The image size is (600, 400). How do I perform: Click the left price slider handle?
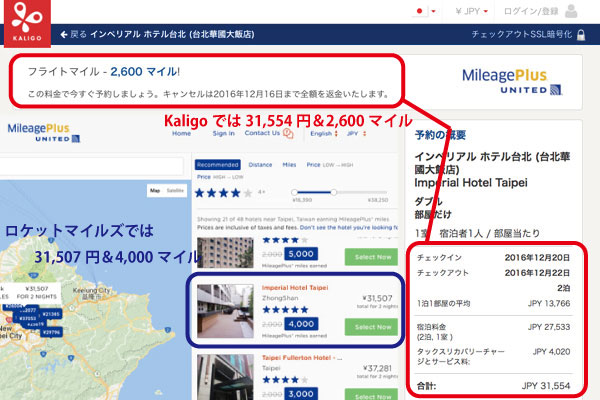(294, 192)
